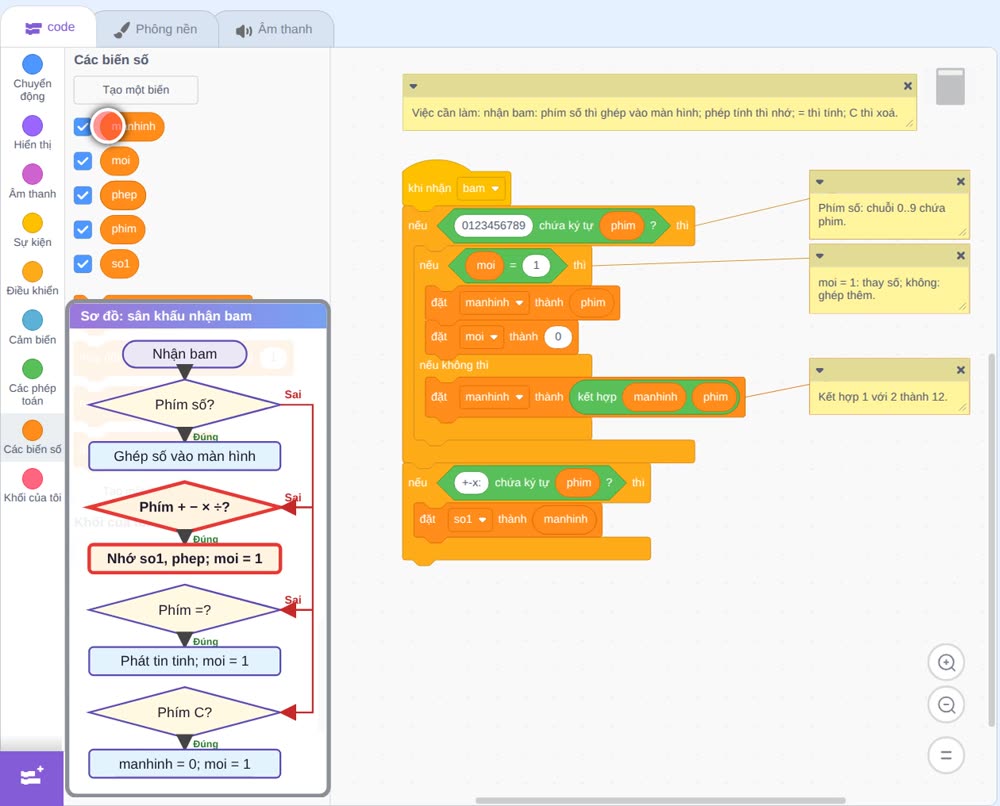Select the Cảm biến category circle
The height and width of the screenshot is (806, 1000).
[x=32, y=320]
